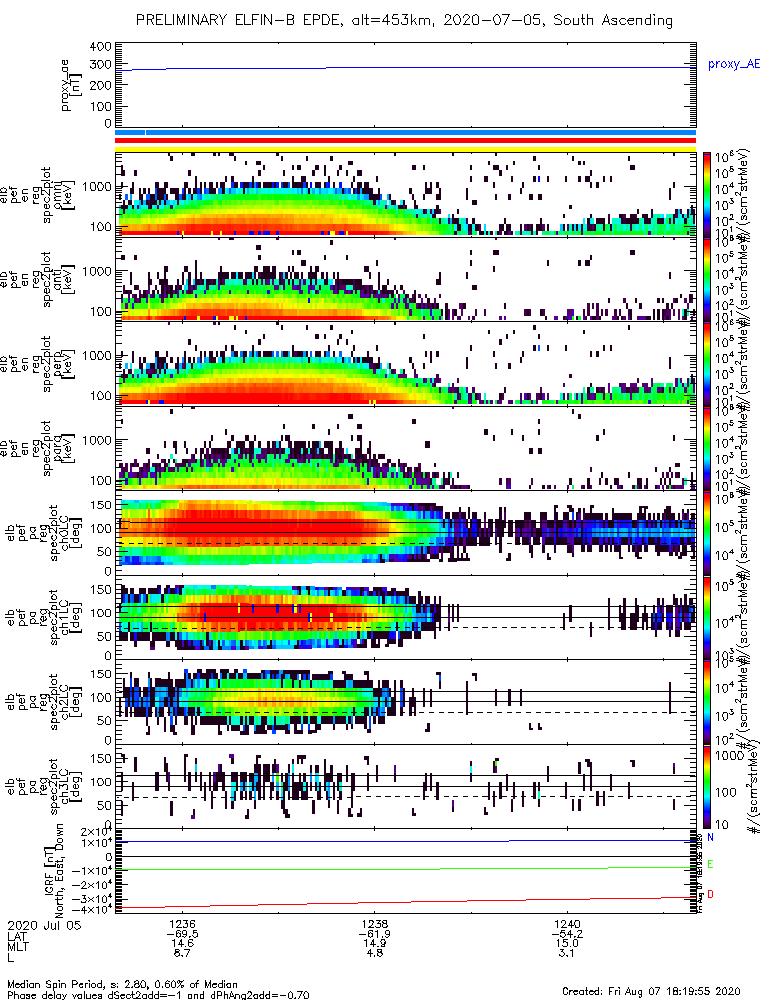The height and width of the screenshot is (1000, 775).
Task: Click the L value 8.7
Action: pyautogui.click(x=182, y=953)
